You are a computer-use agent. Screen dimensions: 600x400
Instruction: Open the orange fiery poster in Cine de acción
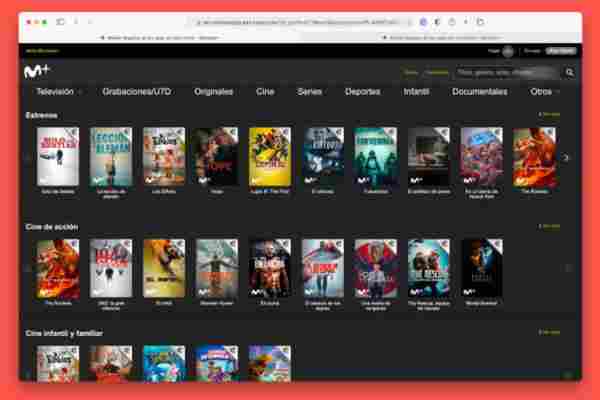58,268
